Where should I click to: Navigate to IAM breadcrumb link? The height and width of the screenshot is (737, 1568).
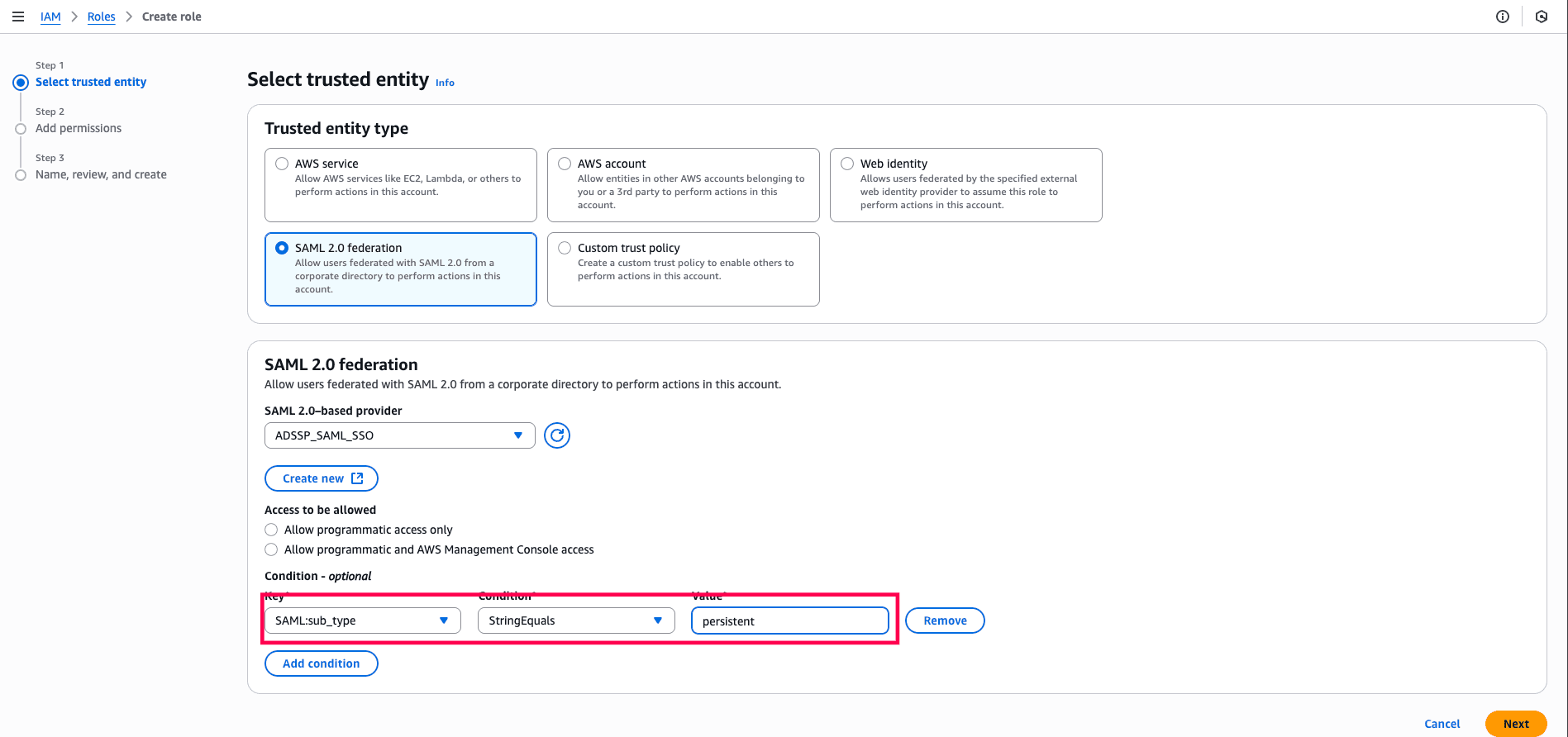point(50,17)
